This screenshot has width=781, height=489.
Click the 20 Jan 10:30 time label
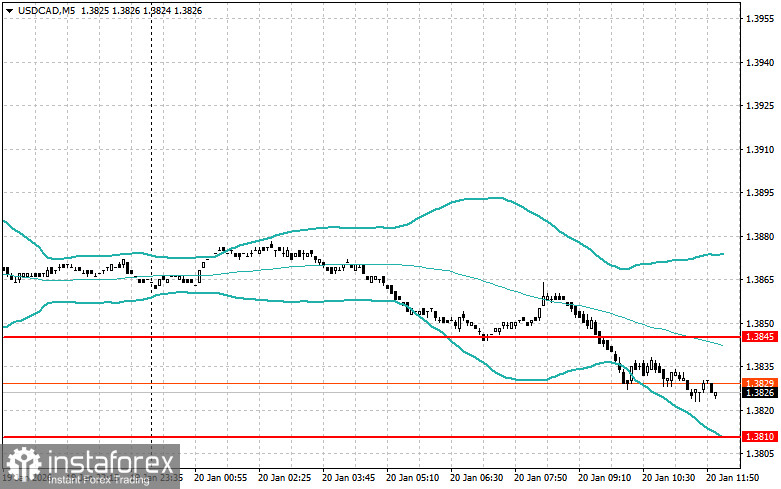pyautogui.click(x=668, y=478)
